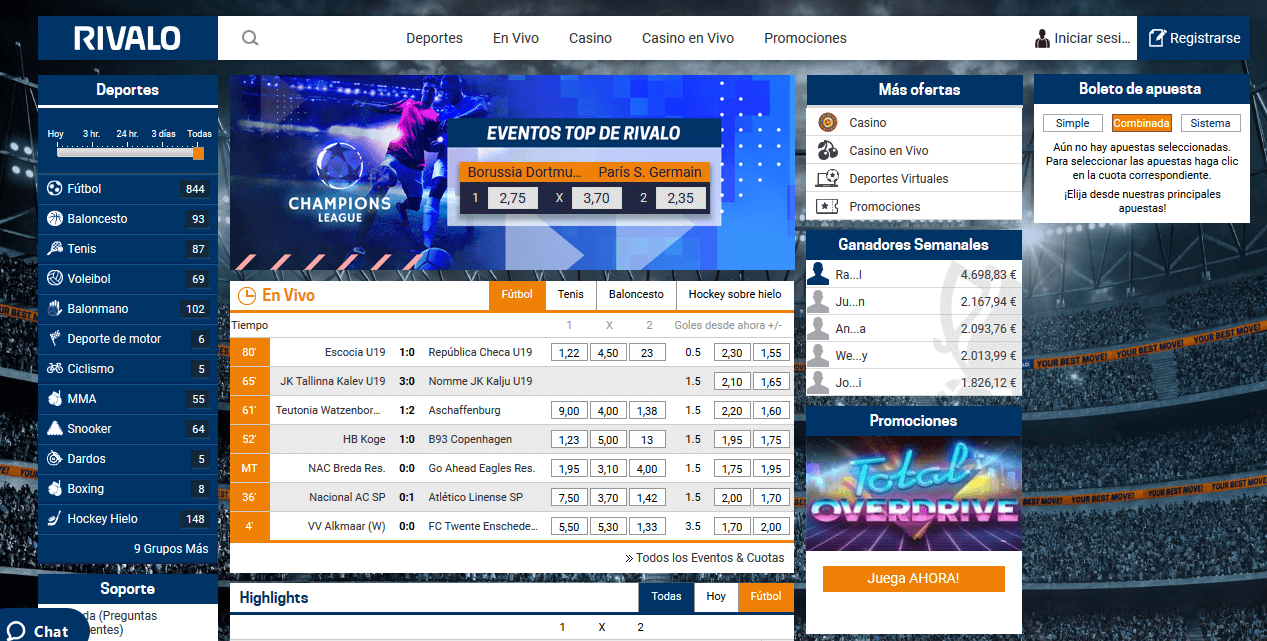Click odds 9,00 for Teutonia Watzenborn
The height and width of the screenshot is (641, 1267).
[569, 410]
